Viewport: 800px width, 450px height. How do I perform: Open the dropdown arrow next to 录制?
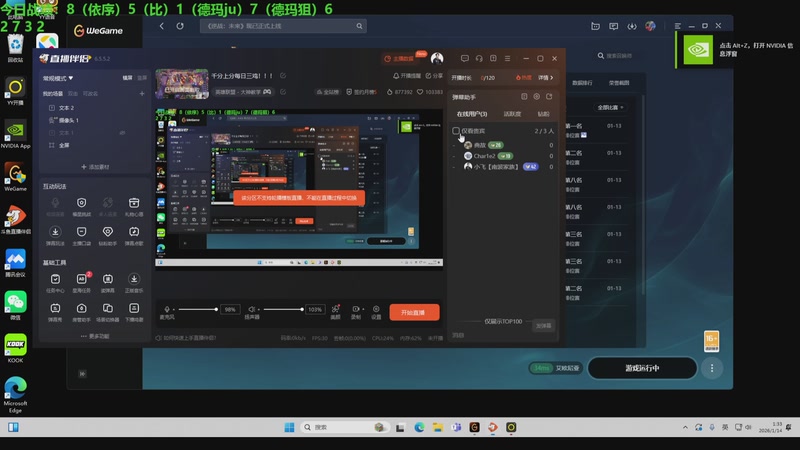click(363, 309)
